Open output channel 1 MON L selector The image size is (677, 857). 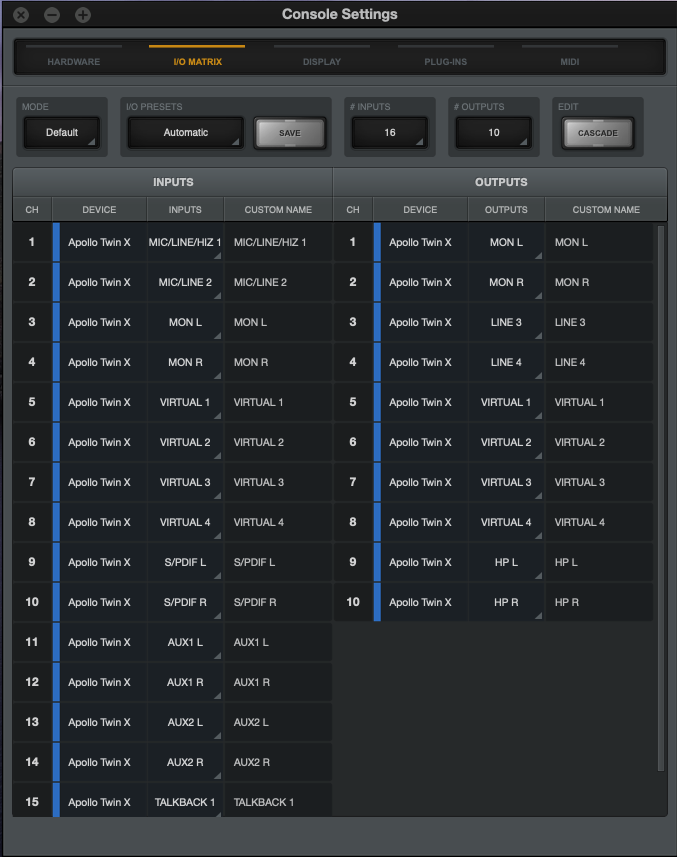tap(506, 242)
